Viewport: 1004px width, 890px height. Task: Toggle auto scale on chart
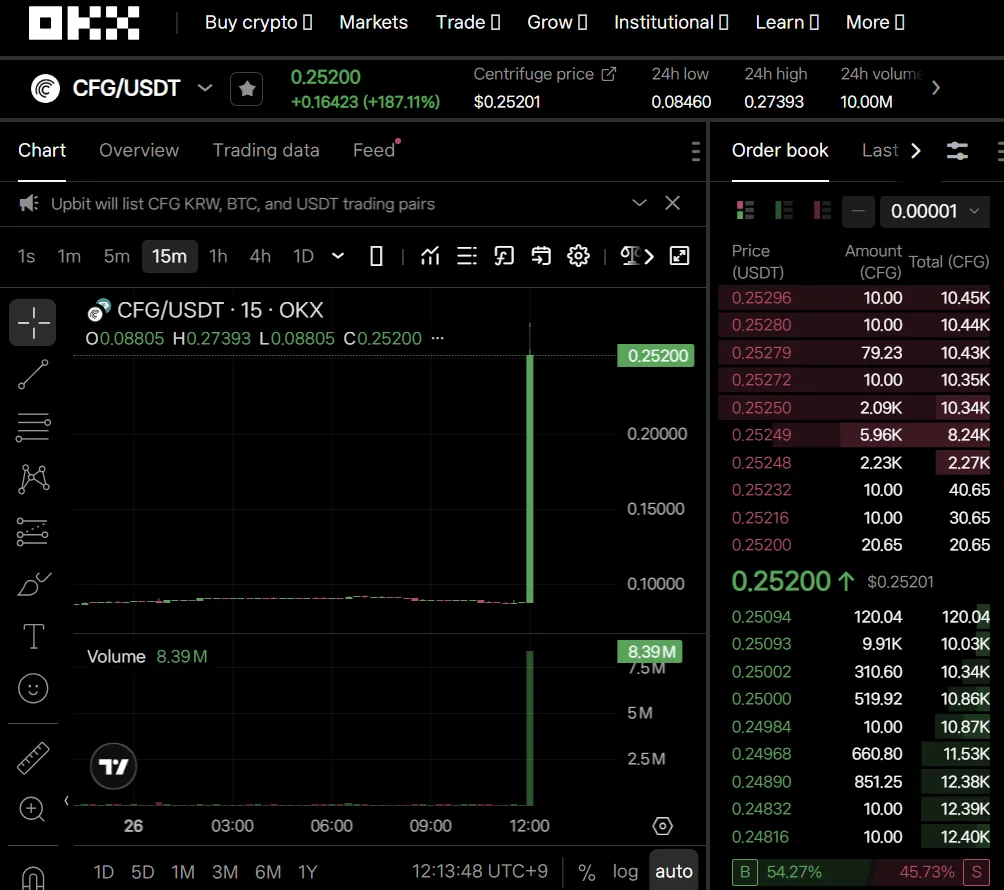(x=673, y=871)
